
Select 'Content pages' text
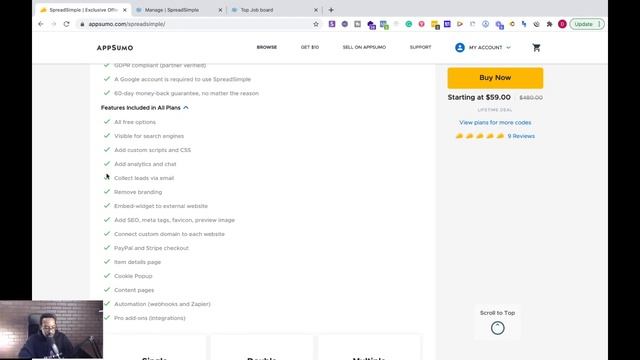tap(134, 290)
